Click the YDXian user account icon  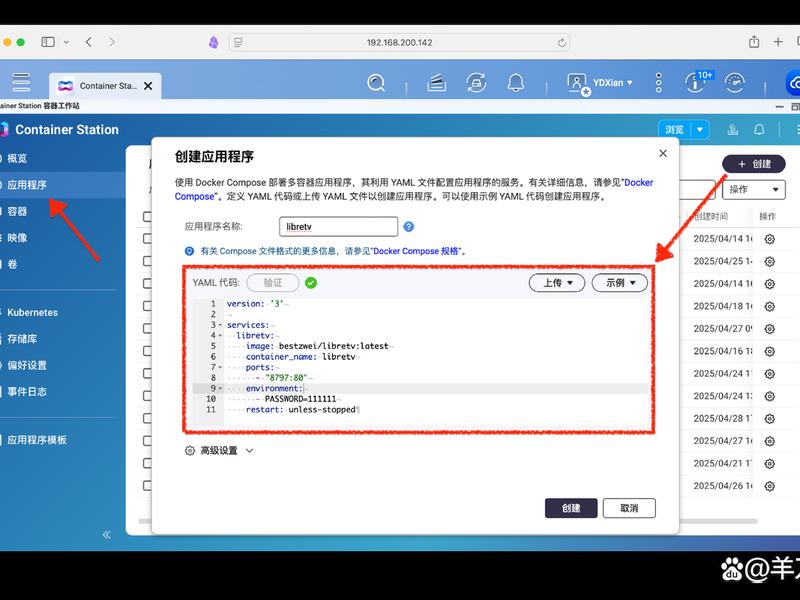(x=578, y=83)
